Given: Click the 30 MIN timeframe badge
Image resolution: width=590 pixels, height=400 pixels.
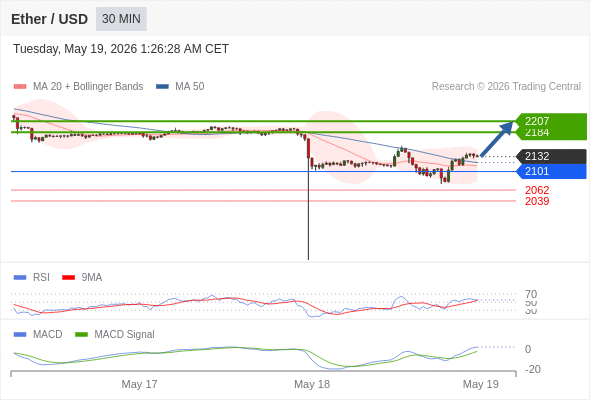Looking at the screenshot, I should tap(121, 19).
